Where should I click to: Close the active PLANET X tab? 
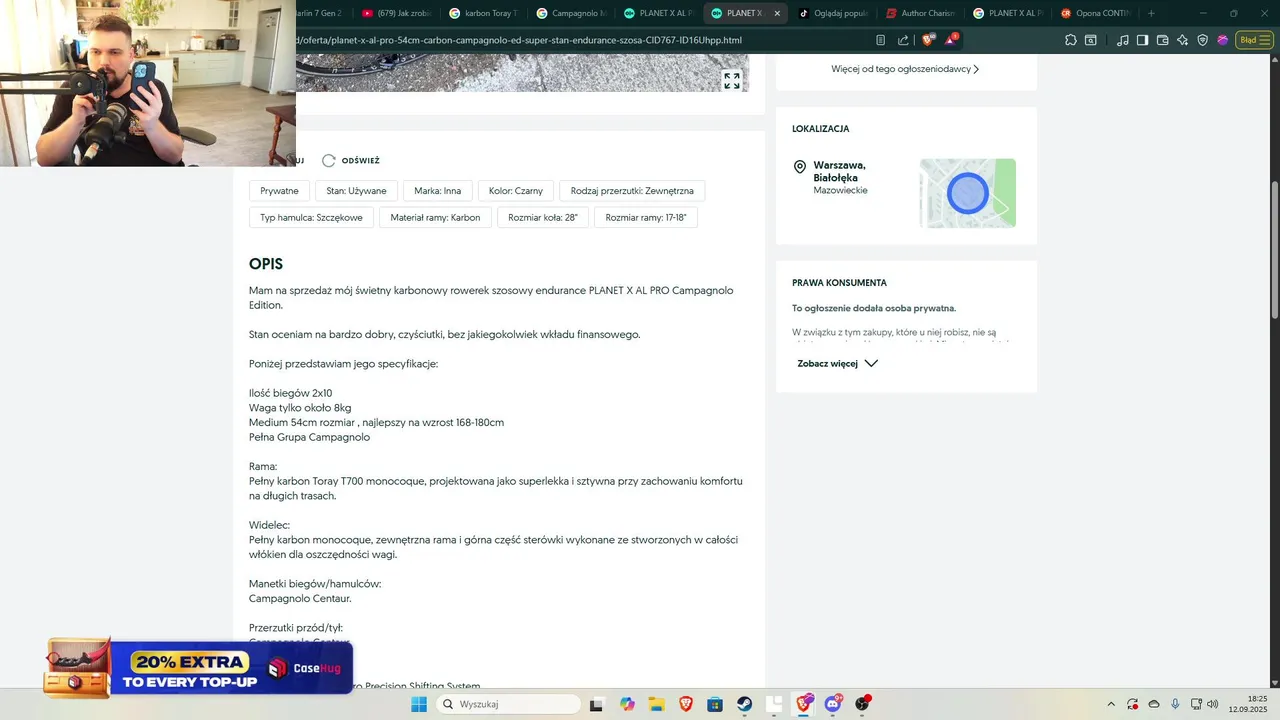(777, 13)
